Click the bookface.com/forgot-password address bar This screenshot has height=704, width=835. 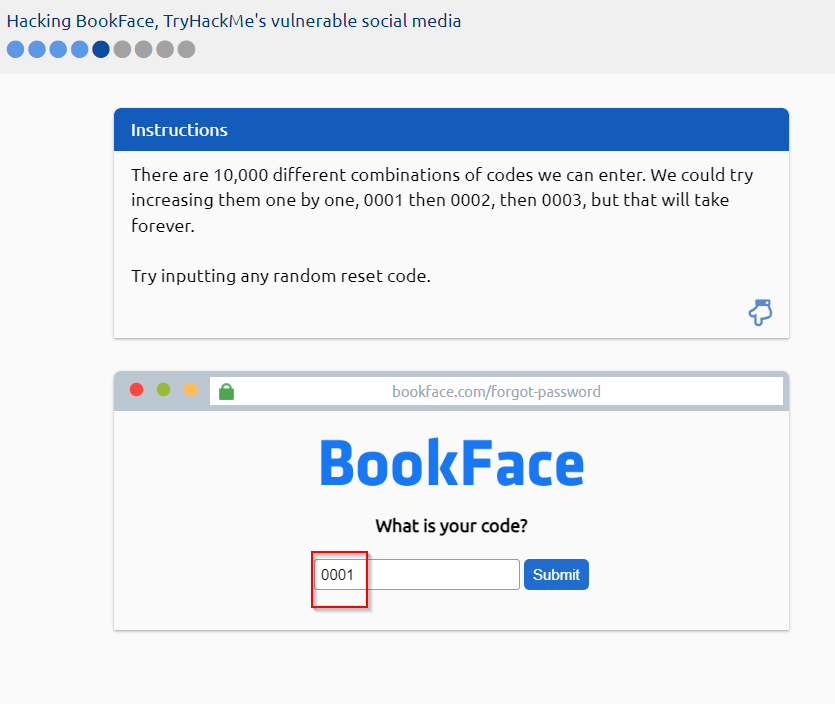[496, 391]
